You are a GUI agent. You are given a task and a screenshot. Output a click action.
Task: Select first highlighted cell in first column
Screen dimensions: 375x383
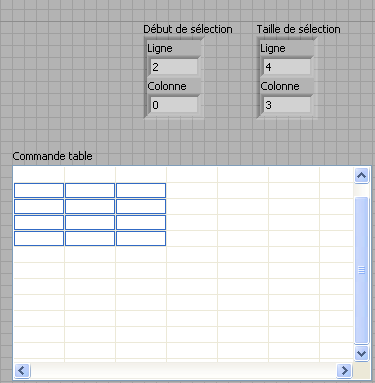point(39,191)
